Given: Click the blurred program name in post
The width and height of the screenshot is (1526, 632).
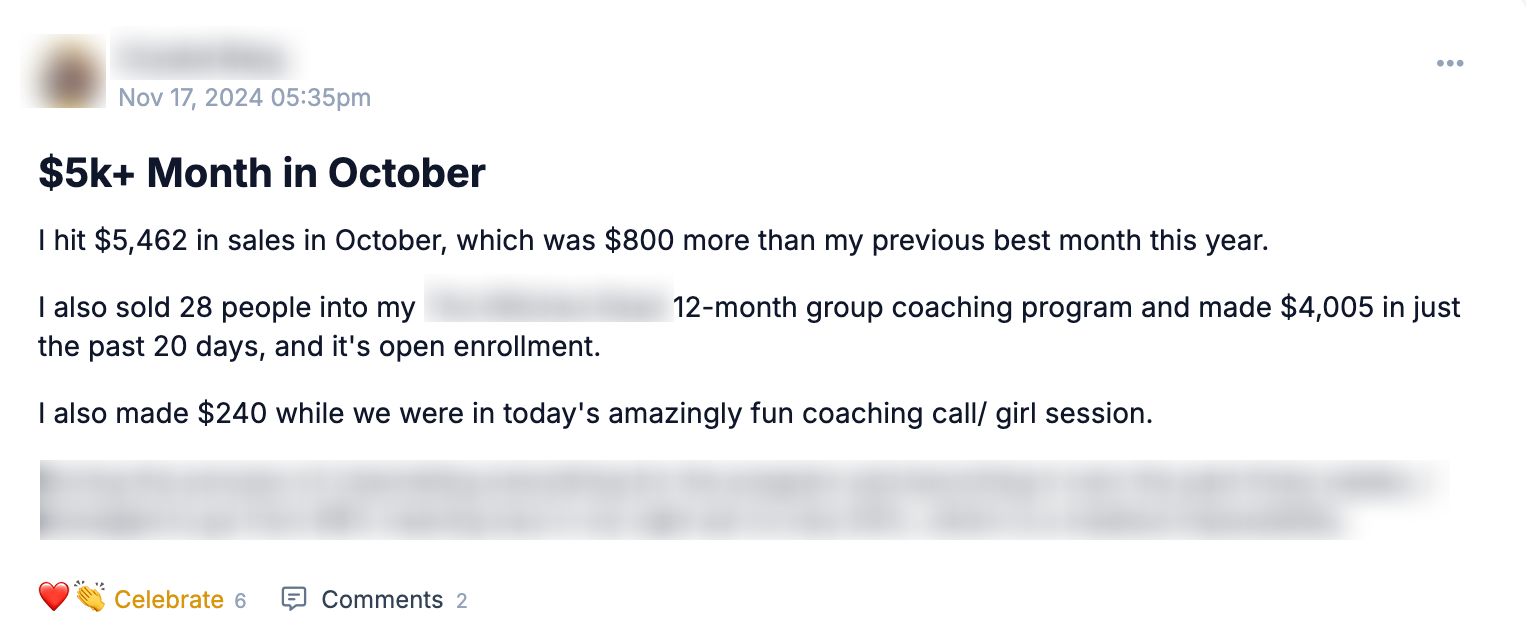Looking at the screenshot, I should tap(546, 307).
